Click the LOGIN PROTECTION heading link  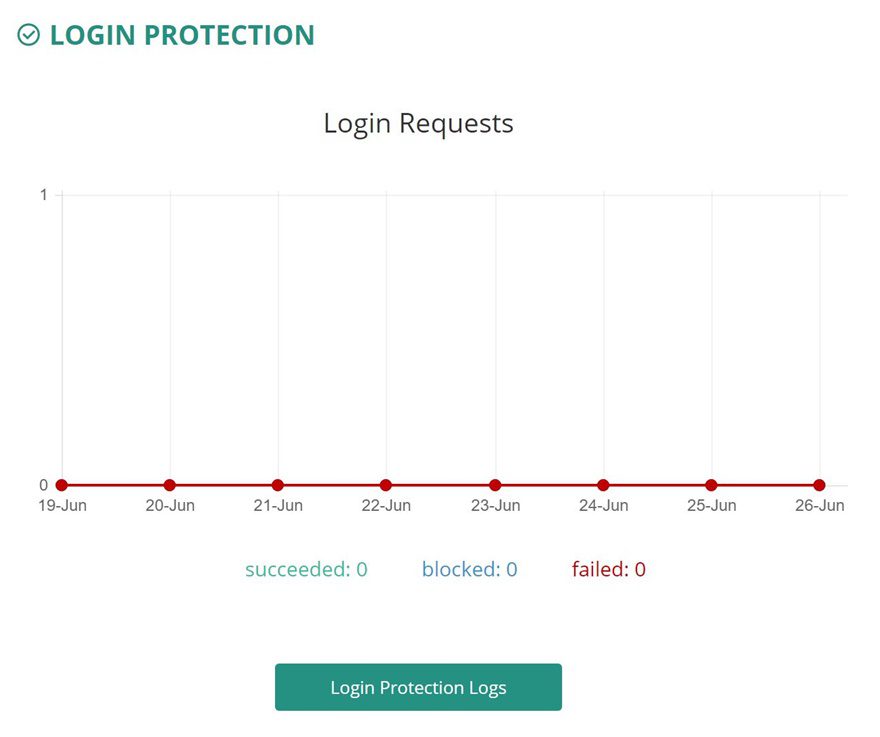180,34
